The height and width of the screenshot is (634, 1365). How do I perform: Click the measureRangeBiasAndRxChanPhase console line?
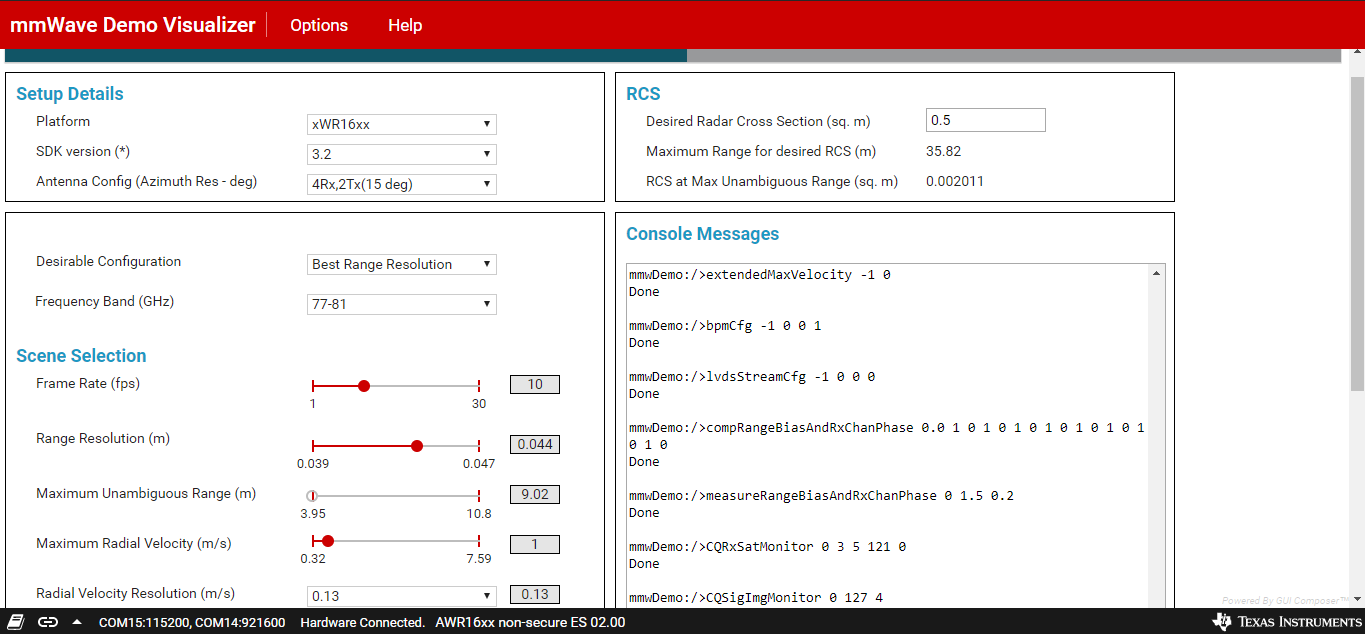click(x=821, y=495)
